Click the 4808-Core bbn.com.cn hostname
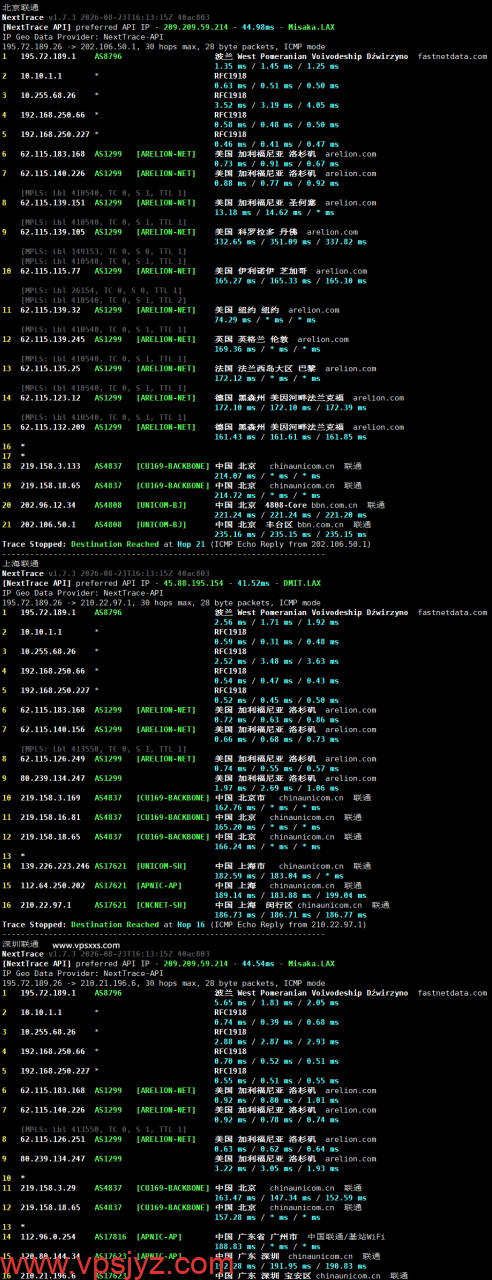The image size is (492, 1280). tap(313, 504)
